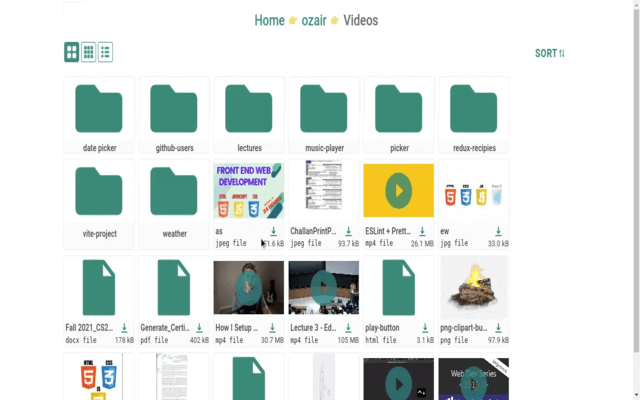Open the Front End Web Development thumbnail
Image resolution: width=640 pixels, height=400 pixels.
249,191
